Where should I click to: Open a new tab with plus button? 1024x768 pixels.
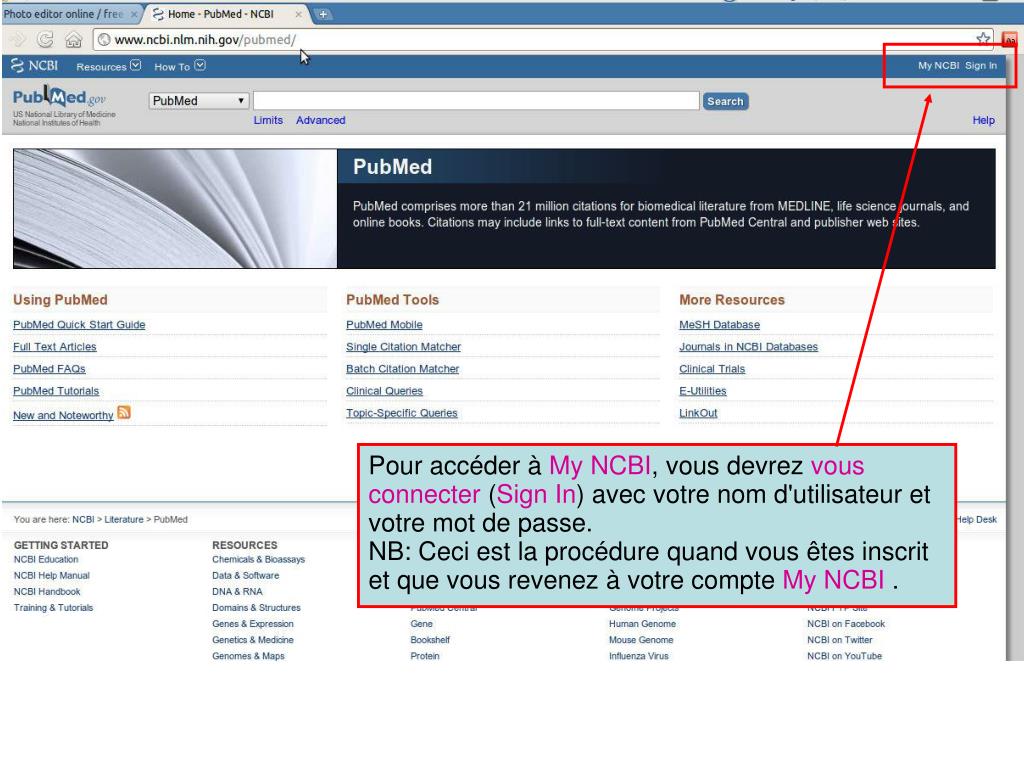(x=323, y=14)
